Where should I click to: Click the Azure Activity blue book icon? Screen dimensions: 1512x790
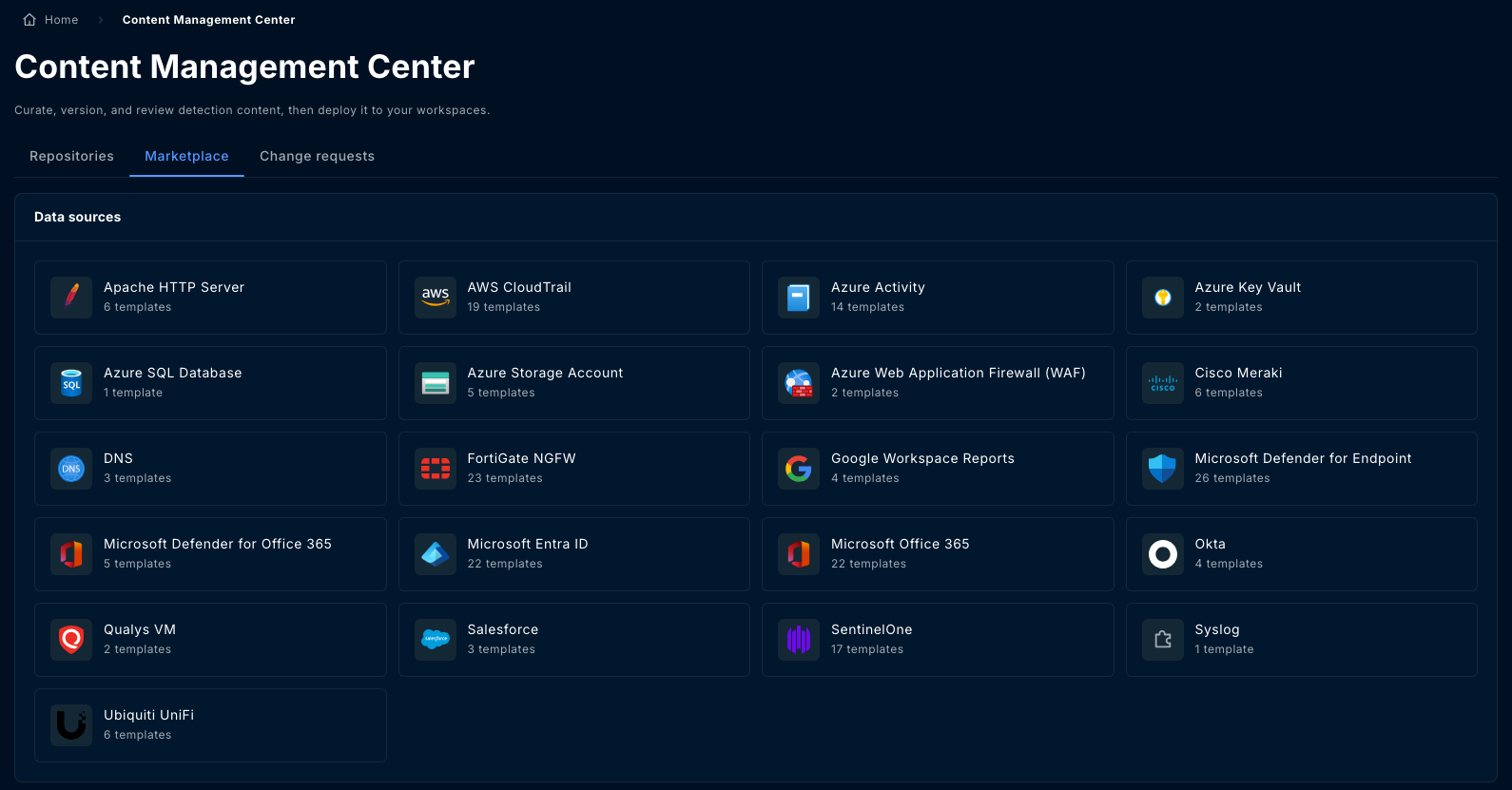(x=799, y=298)
